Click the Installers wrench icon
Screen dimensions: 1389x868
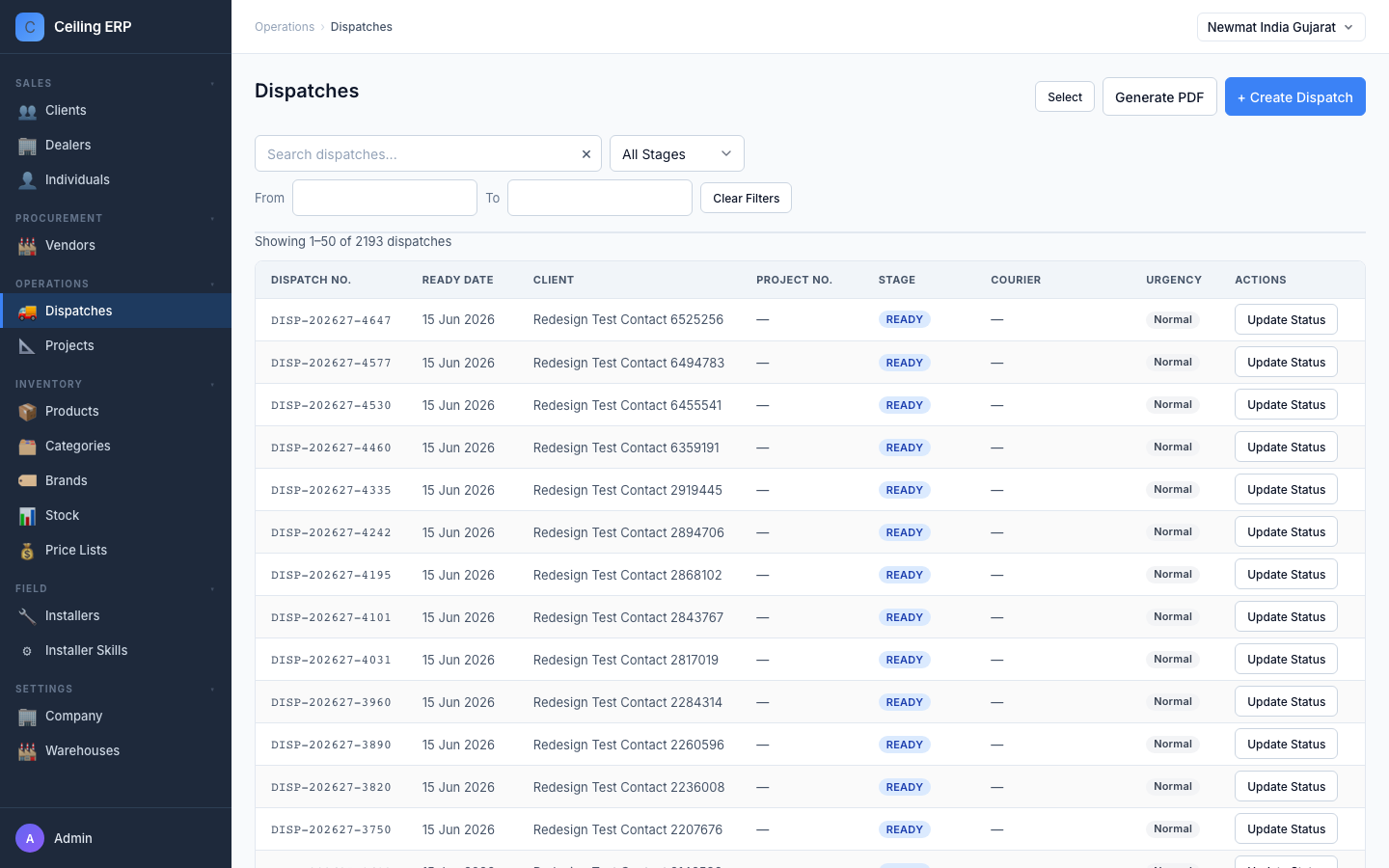27,616
